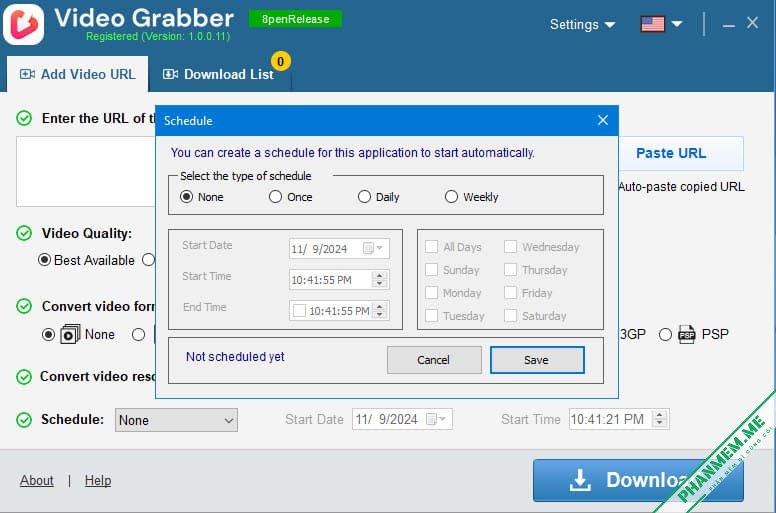Tick the Sunday checkbox
The image size is (776, 513).
[x=432, y=270]
